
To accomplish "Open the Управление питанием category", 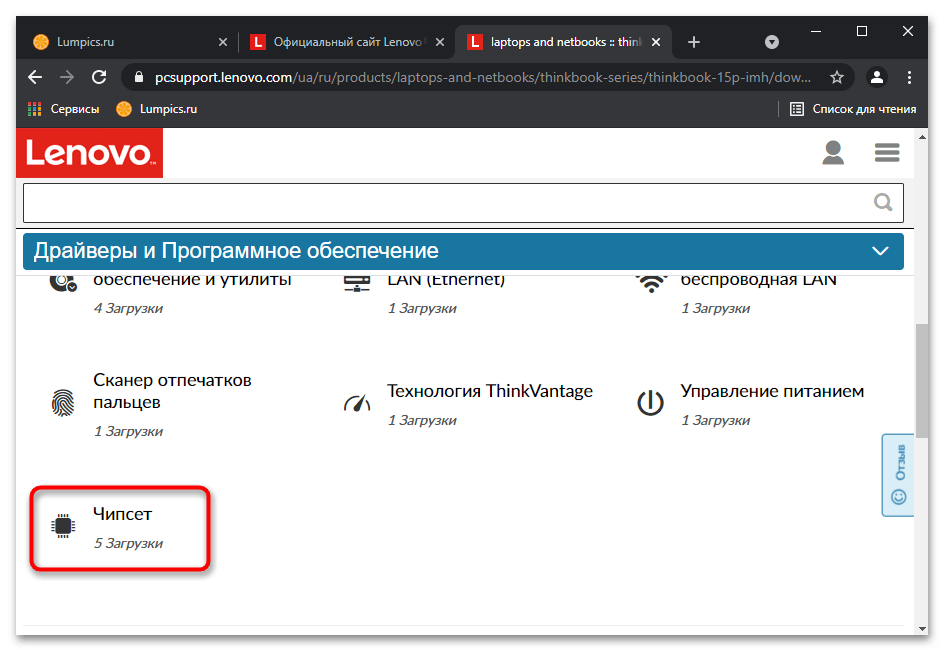I will tap(772, 391).
